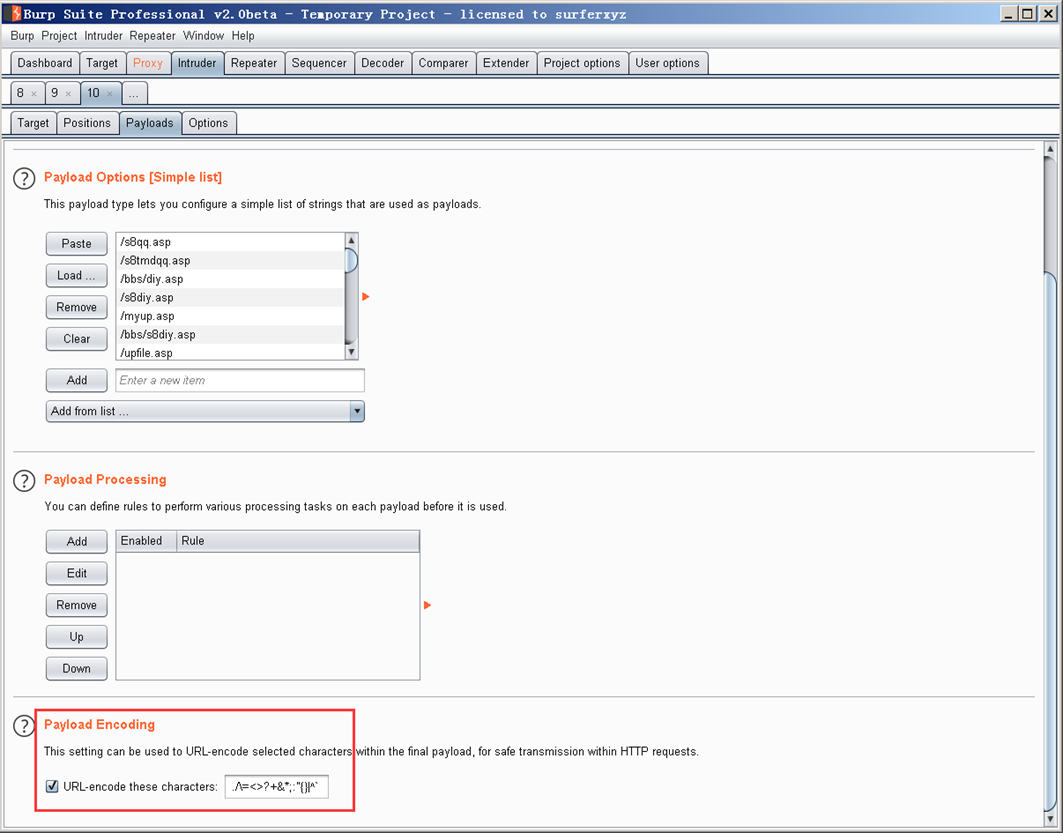1063x833 pixels.
Task: Switch to Decoder tab
Action: point(382,63)
